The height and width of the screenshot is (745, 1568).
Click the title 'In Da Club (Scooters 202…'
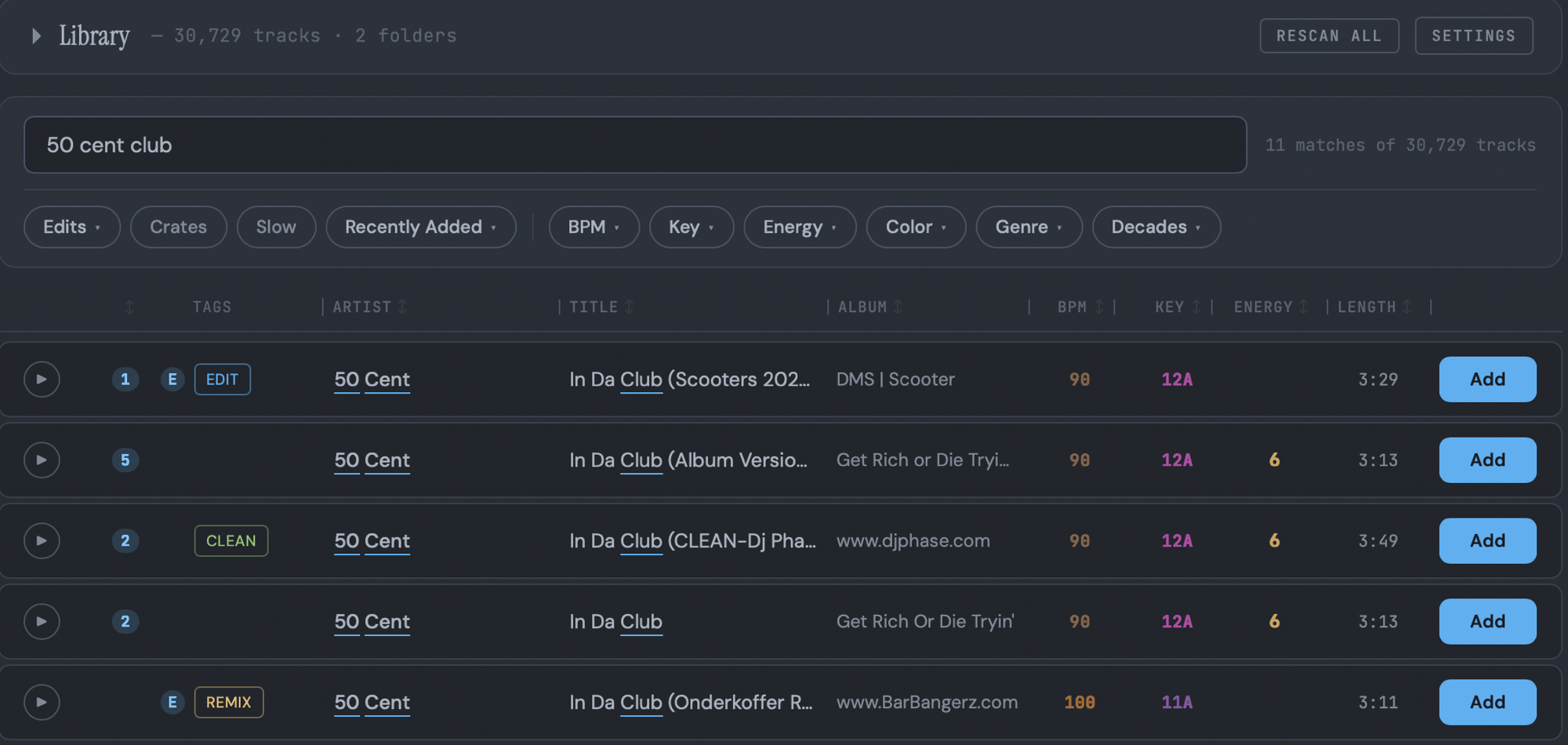[690, 380]
